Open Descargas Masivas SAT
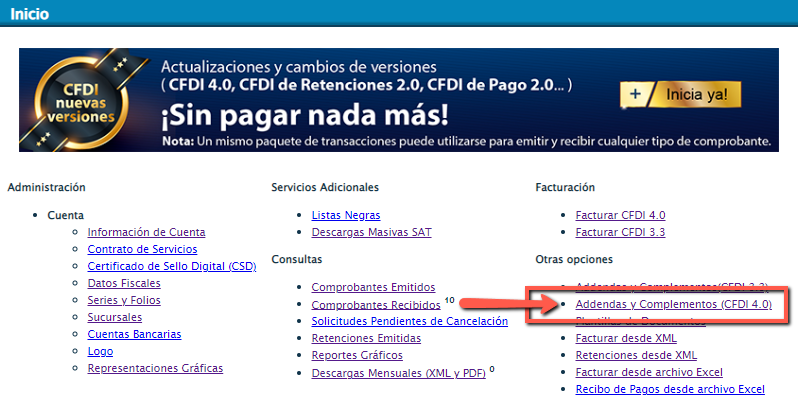This screenshot has width=798, height=418. [372, 232]
